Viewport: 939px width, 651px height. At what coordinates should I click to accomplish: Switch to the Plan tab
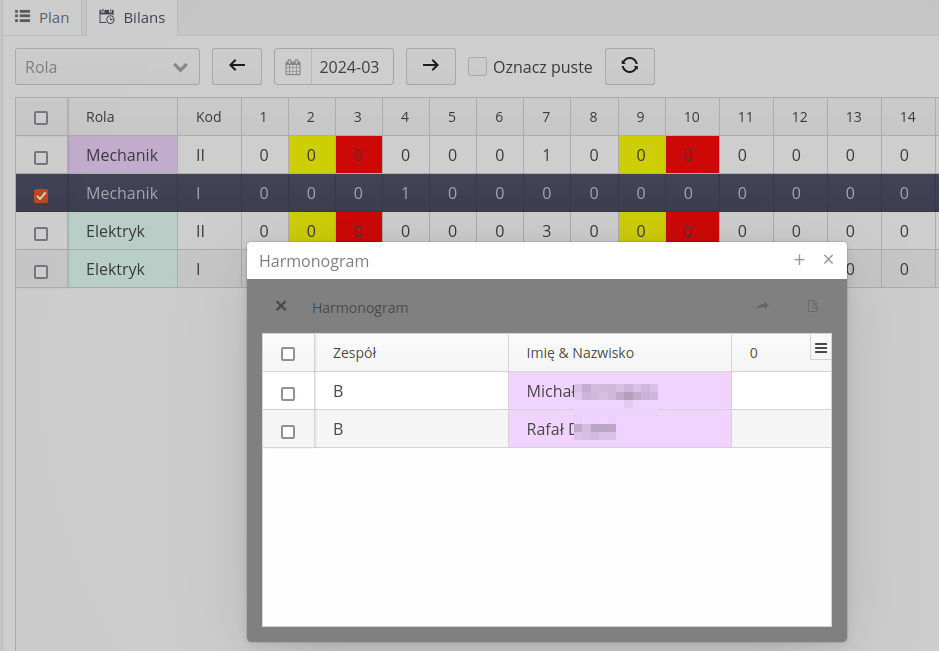(x=42, y=18)
